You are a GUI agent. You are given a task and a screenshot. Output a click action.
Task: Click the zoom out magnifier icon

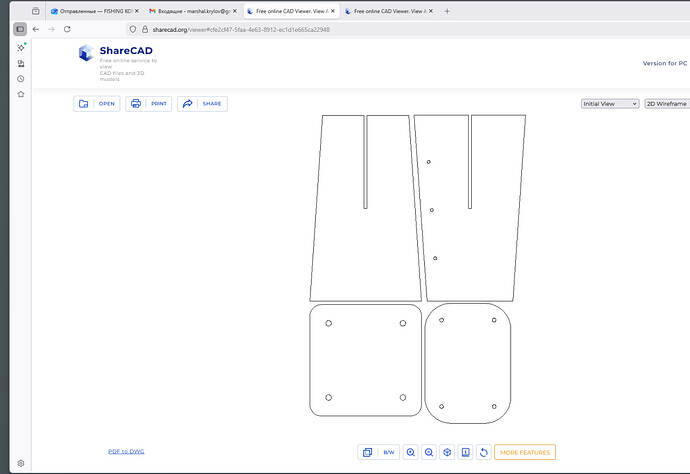tap(429, 453)
